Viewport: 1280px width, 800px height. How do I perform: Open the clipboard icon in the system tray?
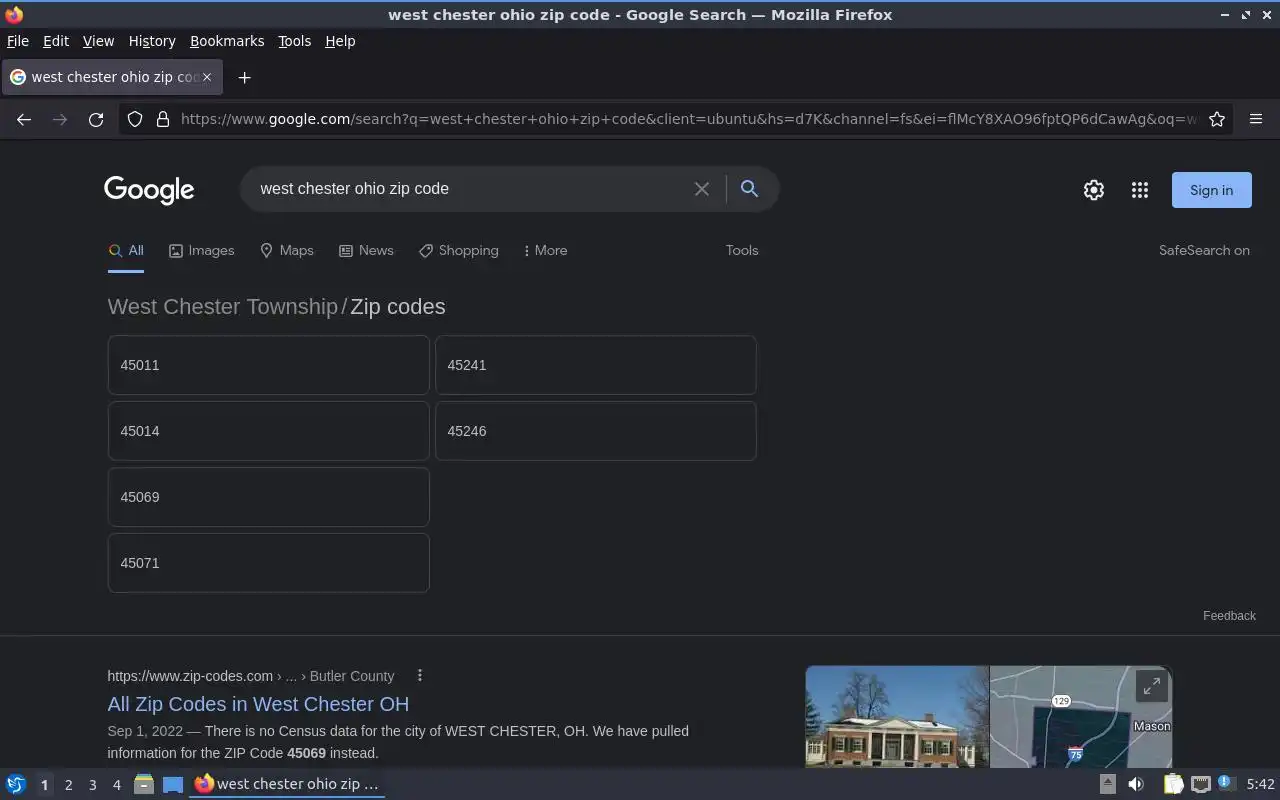pos(1173,784)
